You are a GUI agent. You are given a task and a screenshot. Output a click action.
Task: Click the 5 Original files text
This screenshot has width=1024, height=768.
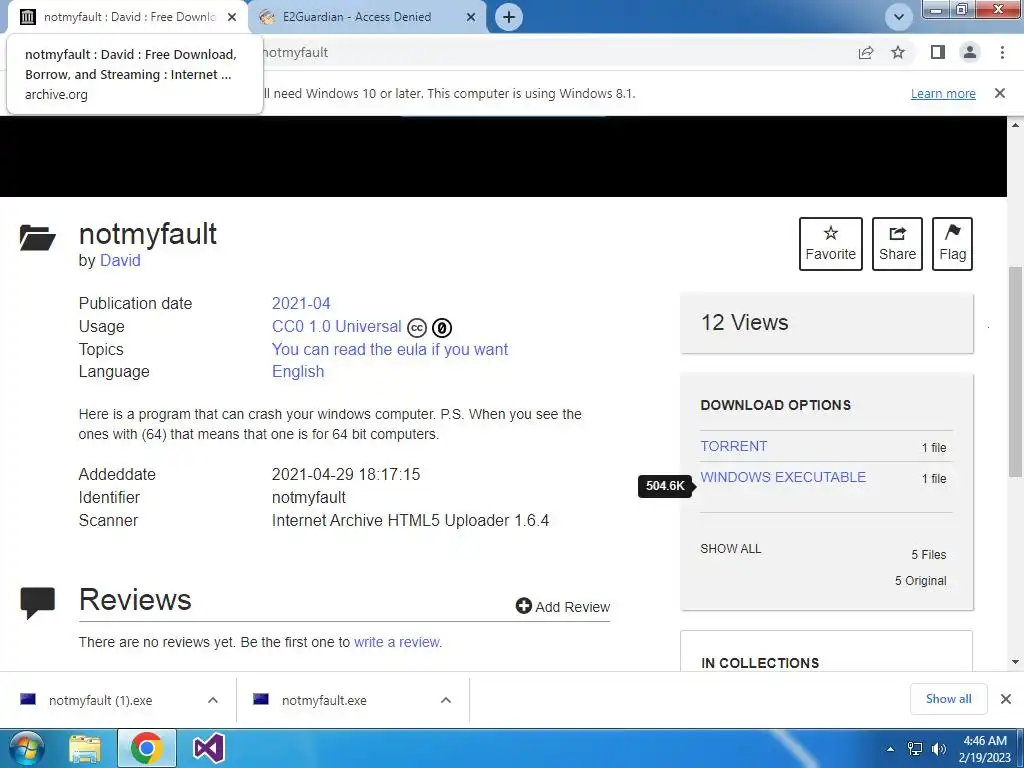click(920, 581)
